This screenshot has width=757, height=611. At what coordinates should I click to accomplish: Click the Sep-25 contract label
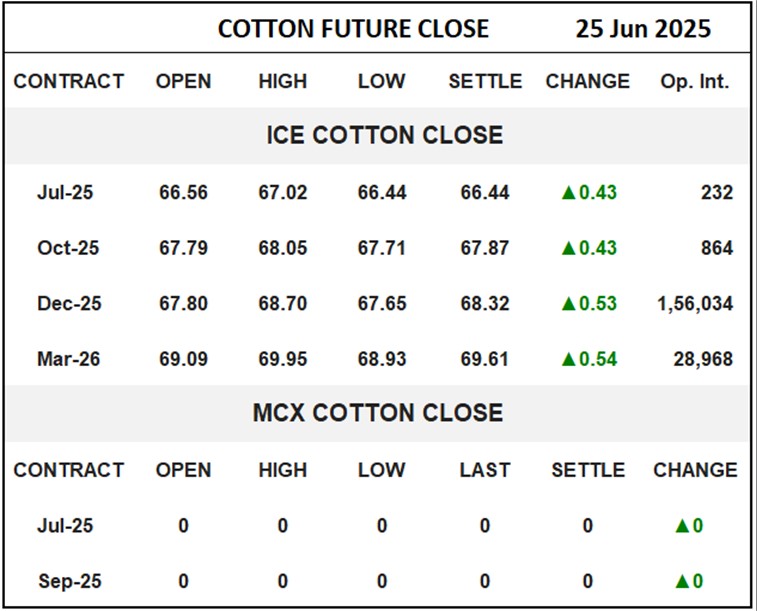[69, 581]
